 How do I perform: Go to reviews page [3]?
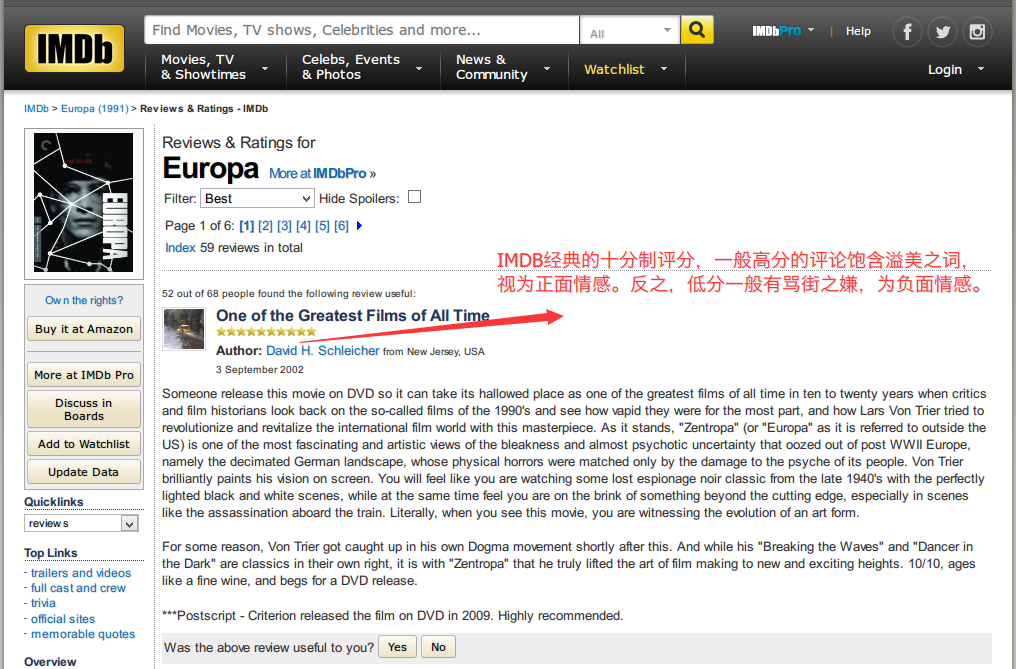[x=284, y=226]
